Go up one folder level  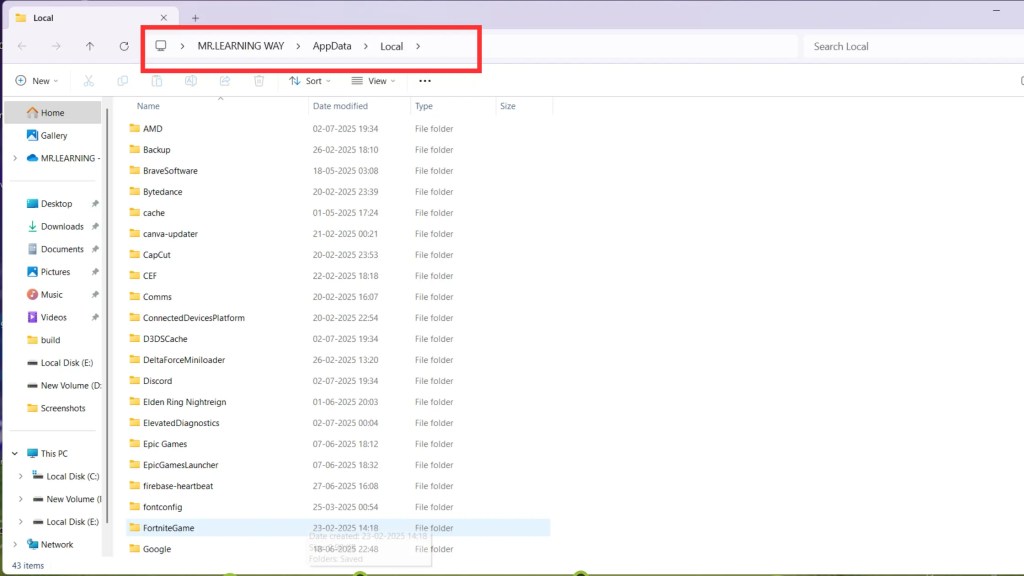tap(90, 46)
